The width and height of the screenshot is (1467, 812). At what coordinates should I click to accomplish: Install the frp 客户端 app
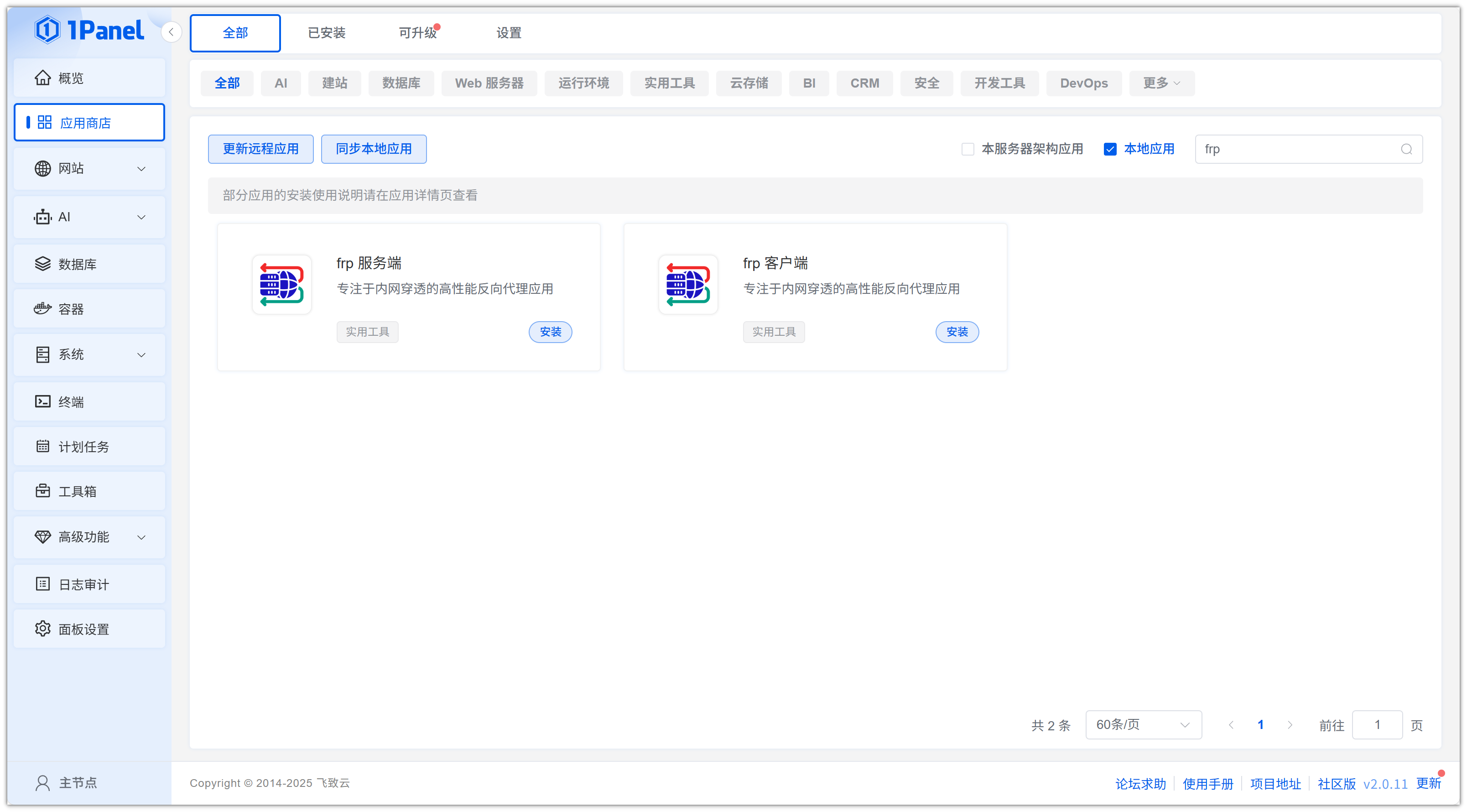(x=957, y=332)
